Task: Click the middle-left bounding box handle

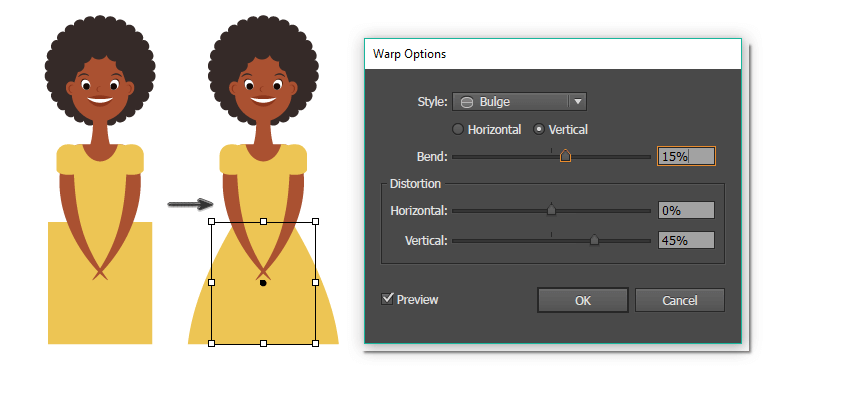Action: [211, 282]
